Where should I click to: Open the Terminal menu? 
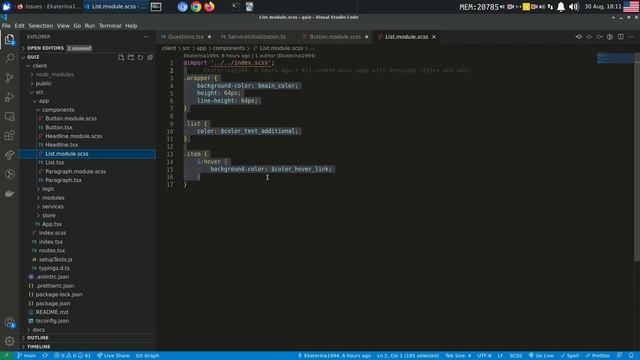pos(110,26)
